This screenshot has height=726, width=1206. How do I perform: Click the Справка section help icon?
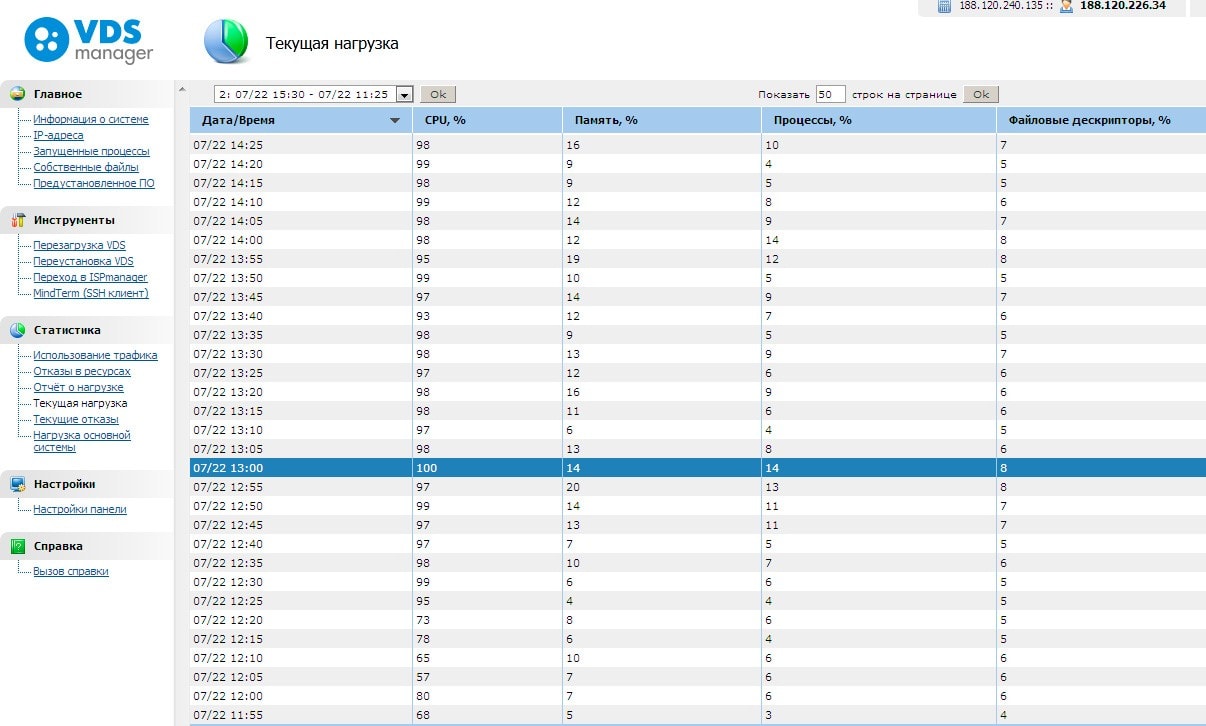17,546
